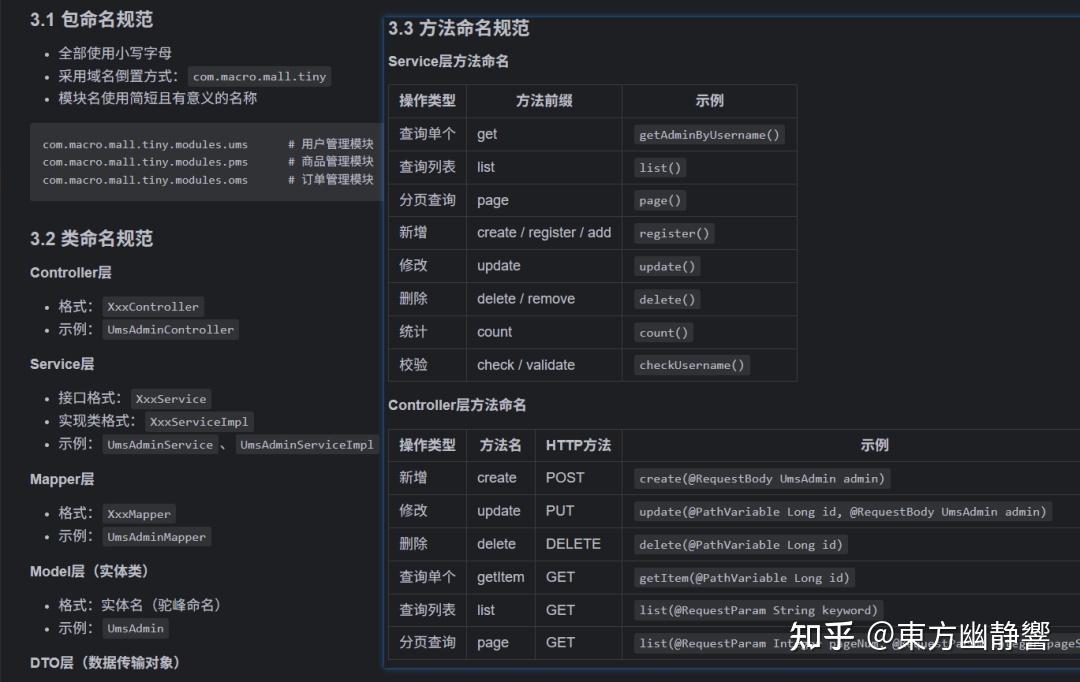This screenshot has width=1080, height=682.
Task: Click the code tag "UmsAdminMapper"
Action: [156, 536]
